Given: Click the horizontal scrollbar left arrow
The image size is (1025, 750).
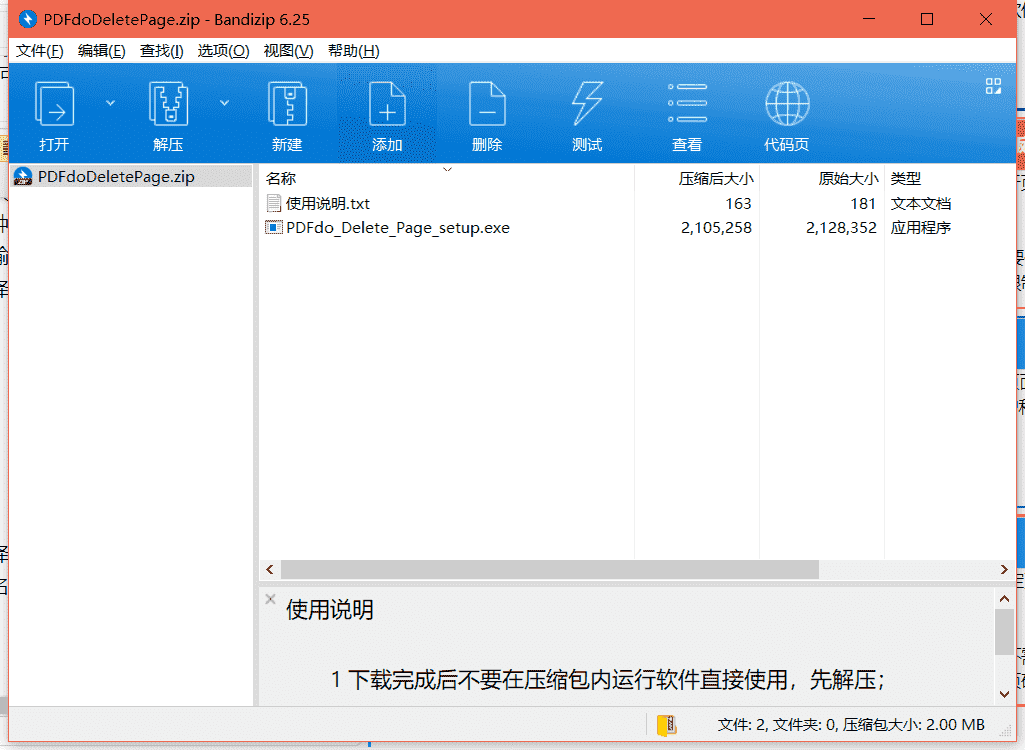Looking at the screenshot, I should (270, 570).
